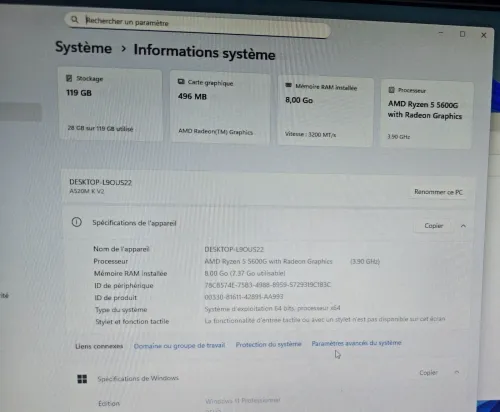Screen dimensions: 500x412
Task: Collapse Spécifications de Windows section
Action: pyautogui.click(x=457, y=372)
